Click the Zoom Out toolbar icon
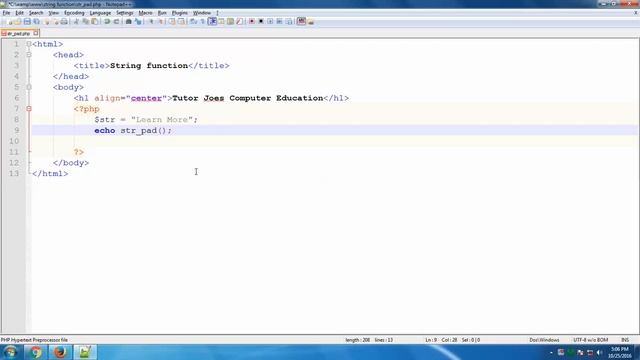The image size is (640, 360). (x=160, y=21)
